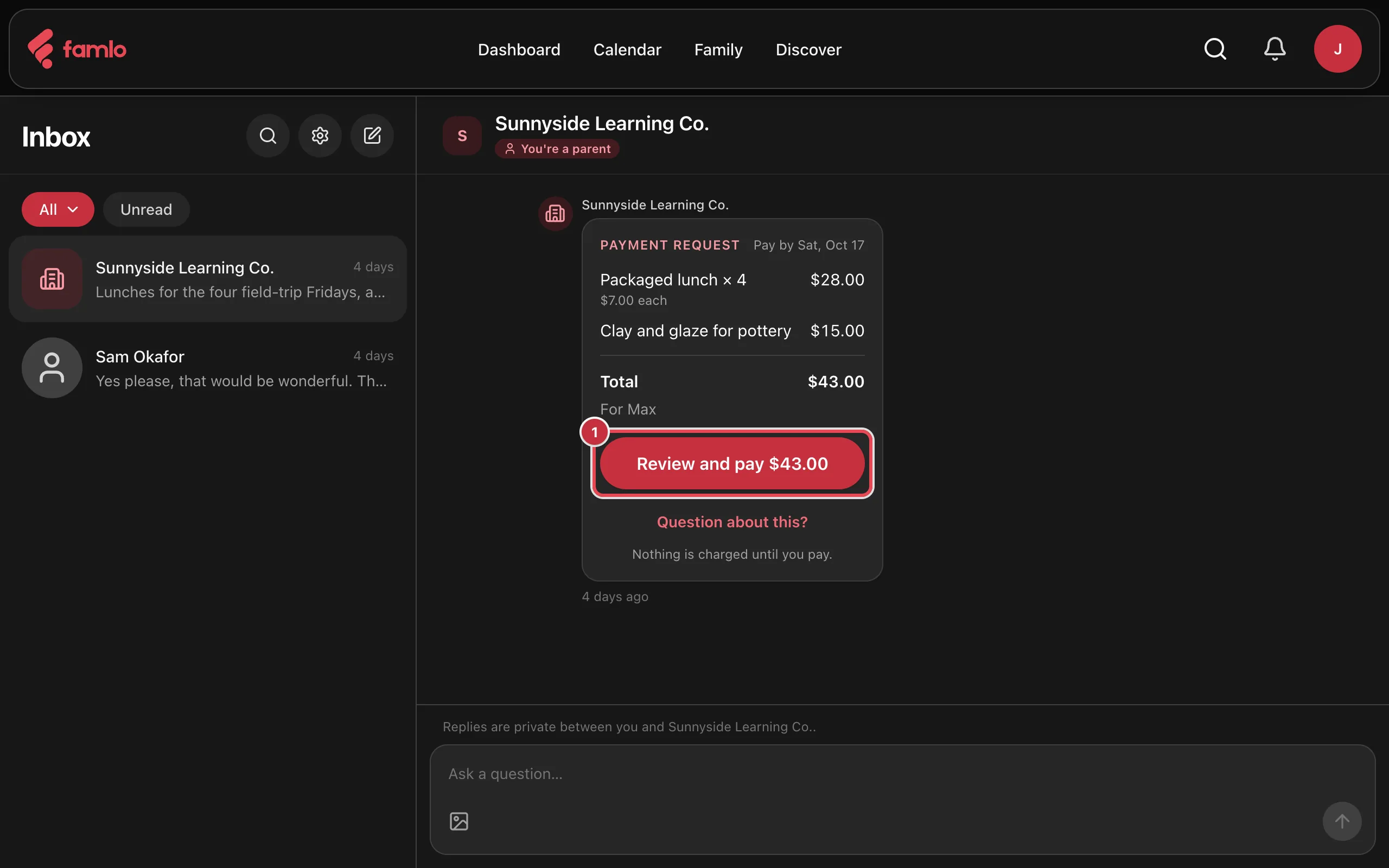Click Clay and glaze for pottery

coord(696,331)
